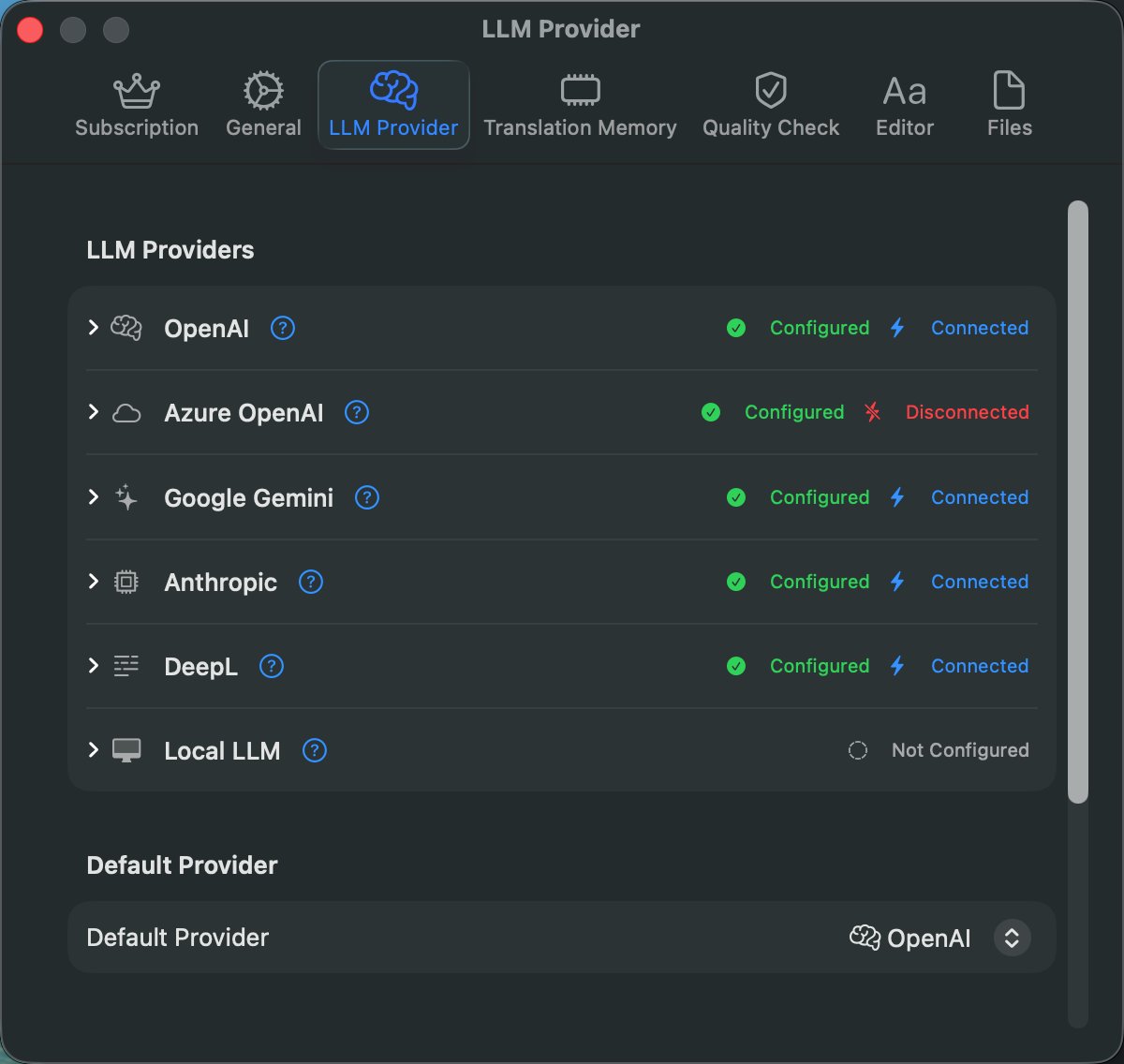
Task: Expand the DeepL row chevron
Action: click(x=93, y=665)
